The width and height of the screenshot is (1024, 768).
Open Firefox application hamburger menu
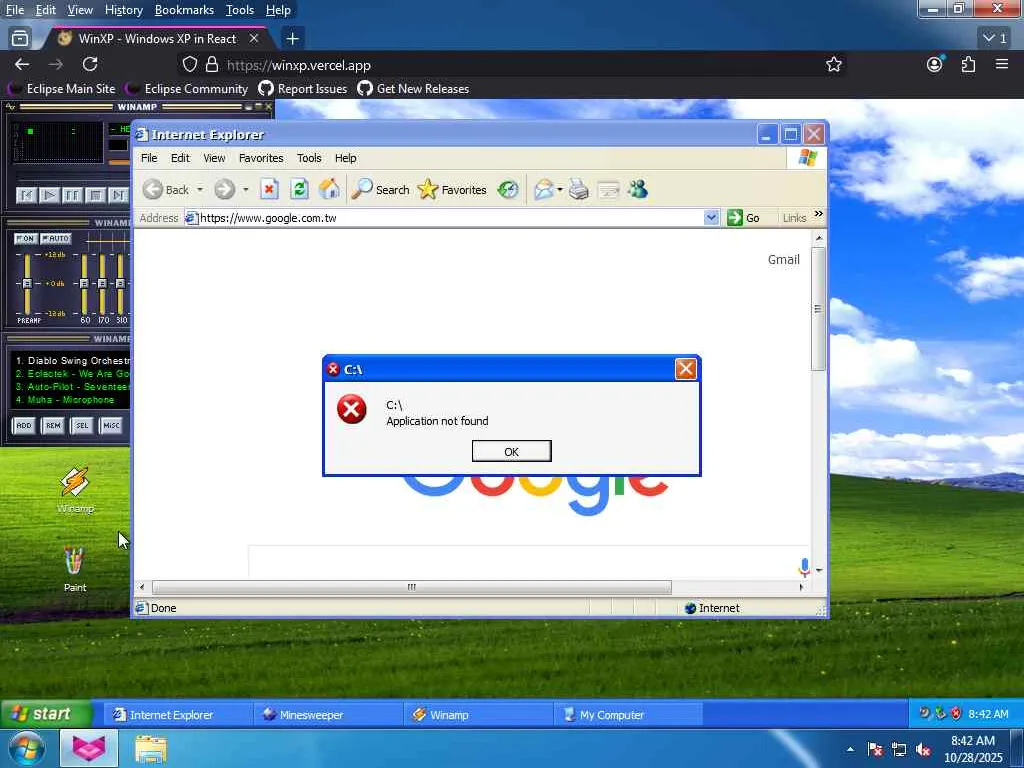(x=1002, y=64)
